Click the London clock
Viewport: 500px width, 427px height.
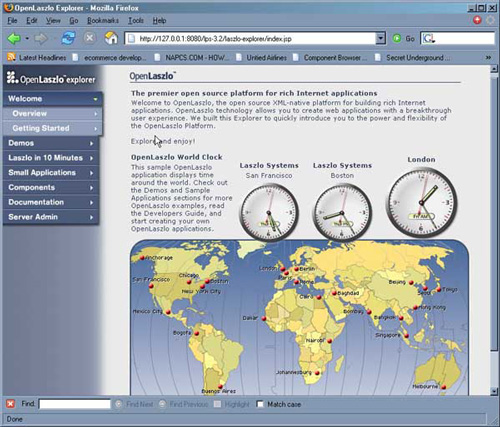[421, 202]
